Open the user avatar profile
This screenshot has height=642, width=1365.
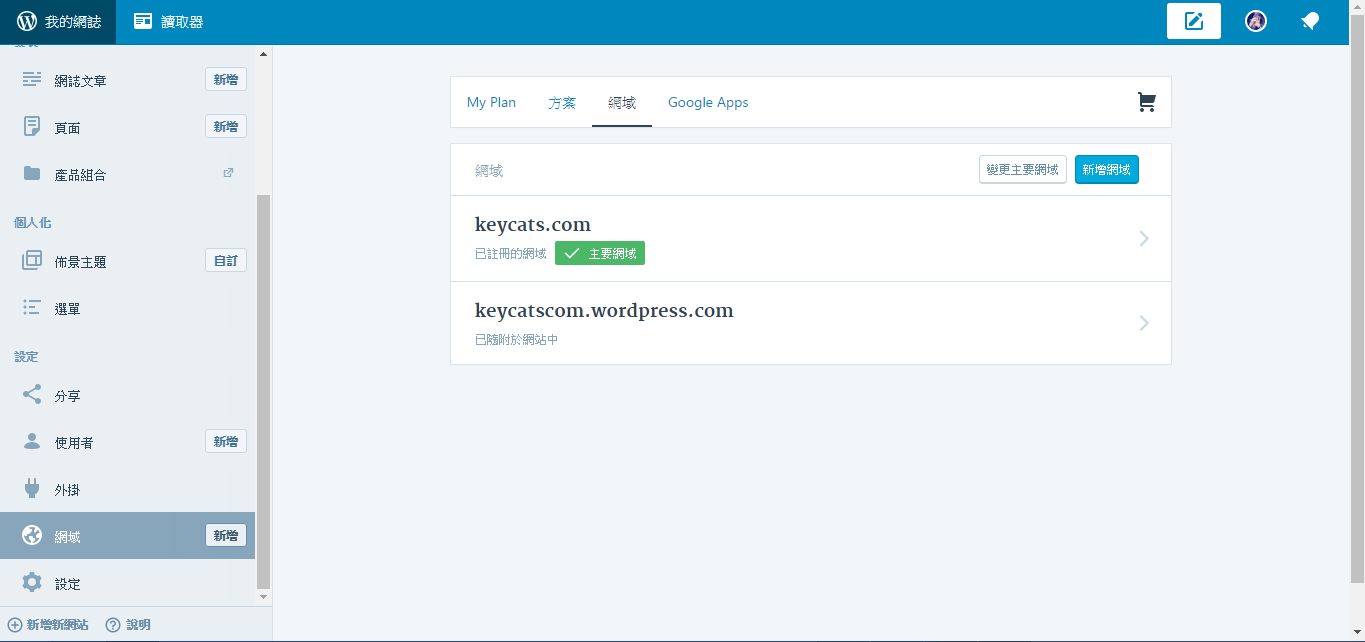1256,21
